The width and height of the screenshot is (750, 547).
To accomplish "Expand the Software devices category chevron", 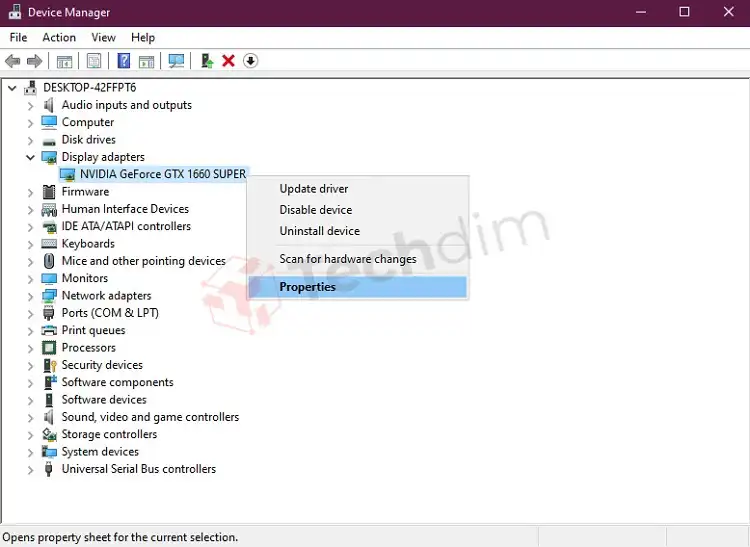I will coord(30,400).
